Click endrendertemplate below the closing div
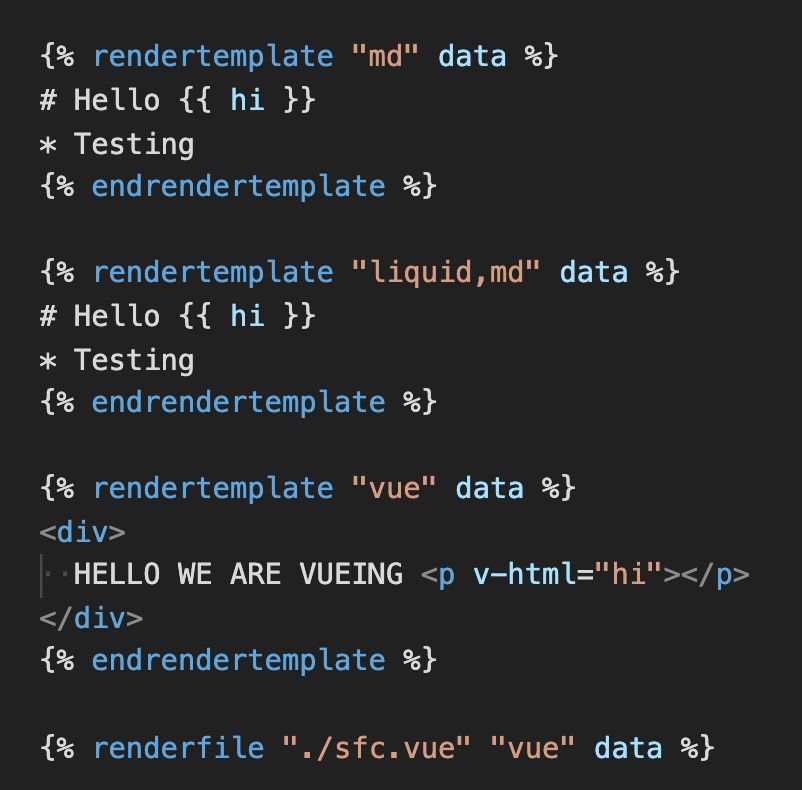The image size is (802, 790). tap(238, 661)
